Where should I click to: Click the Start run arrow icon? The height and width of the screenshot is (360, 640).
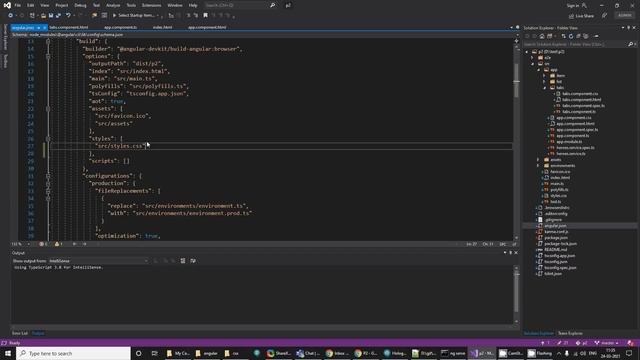pos(115,16)
